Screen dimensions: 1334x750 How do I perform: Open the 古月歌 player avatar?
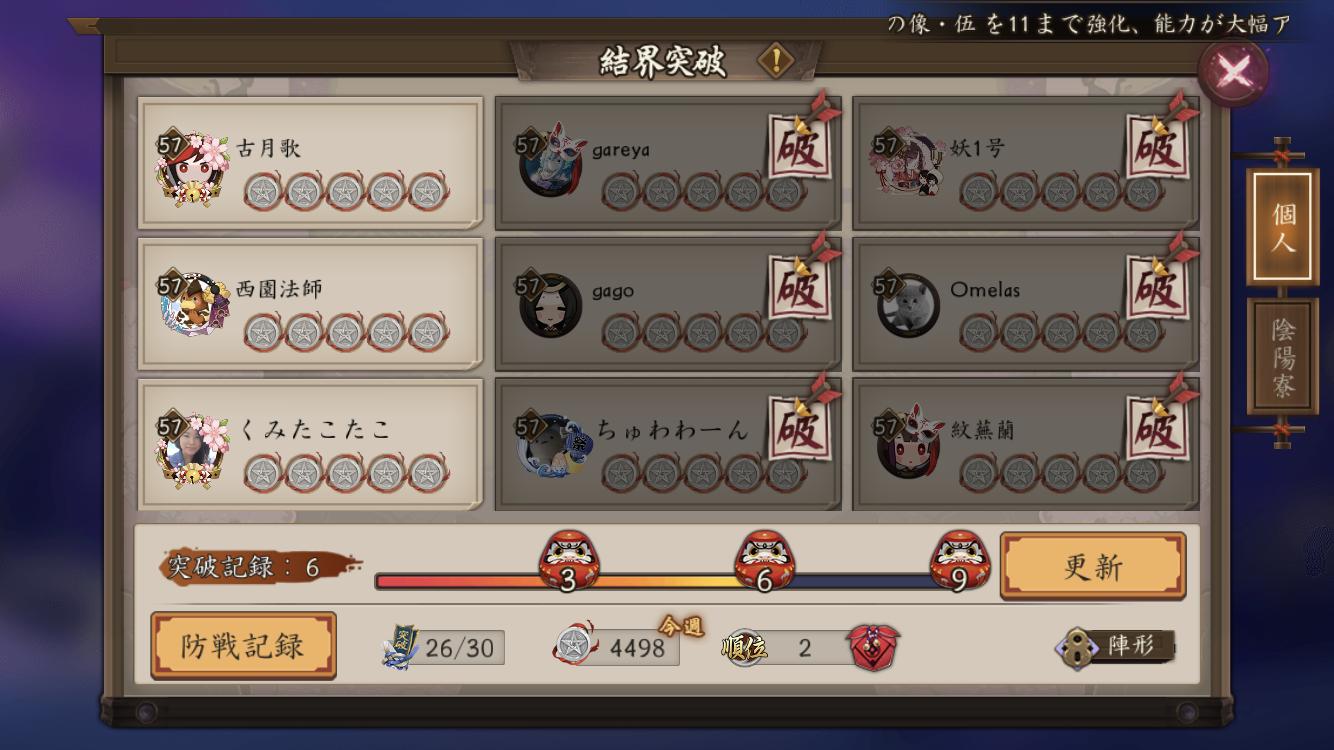coord(193,166)
